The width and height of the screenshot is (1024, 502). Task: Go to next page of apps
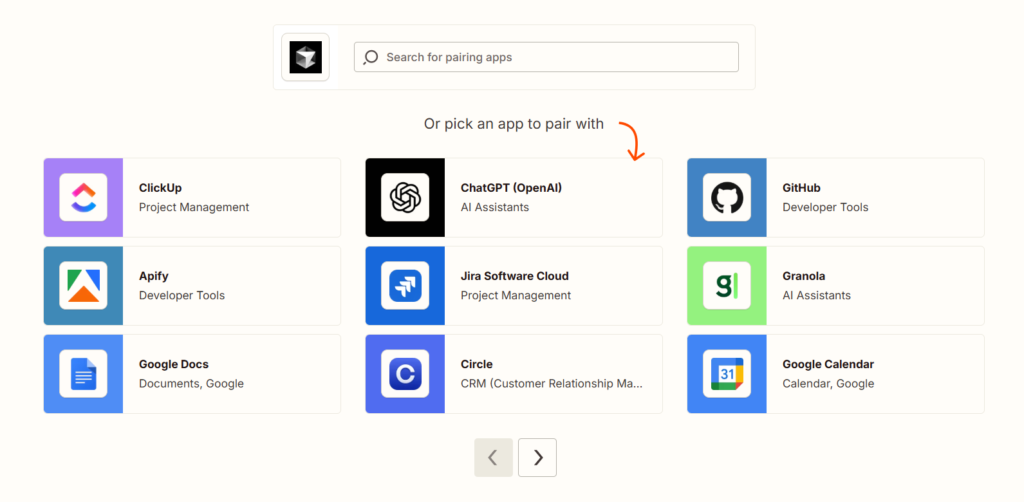pyautogui.click(x=537, y=458)
